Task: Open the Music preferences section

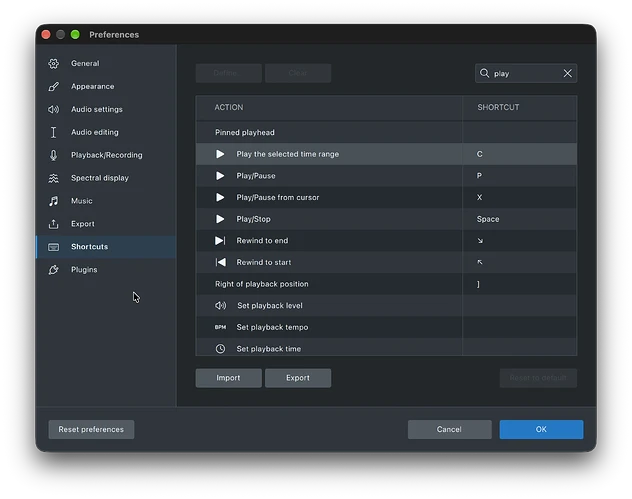Action: [106, 201]
